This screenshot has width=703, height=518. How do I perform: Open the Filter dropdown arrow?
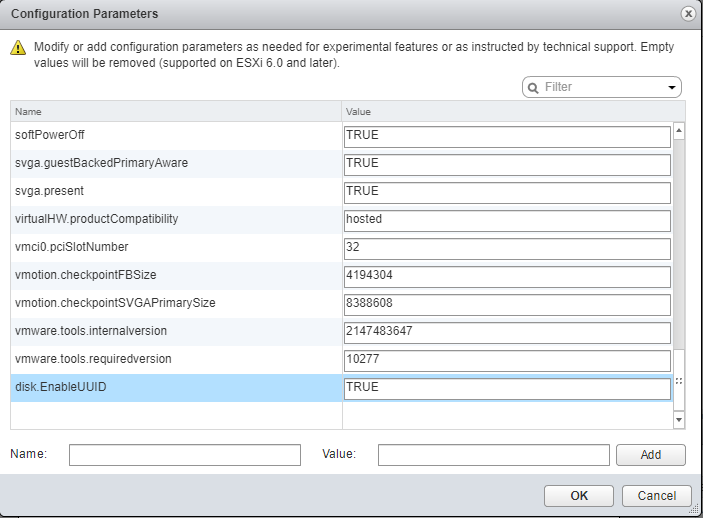click(672, 87)
